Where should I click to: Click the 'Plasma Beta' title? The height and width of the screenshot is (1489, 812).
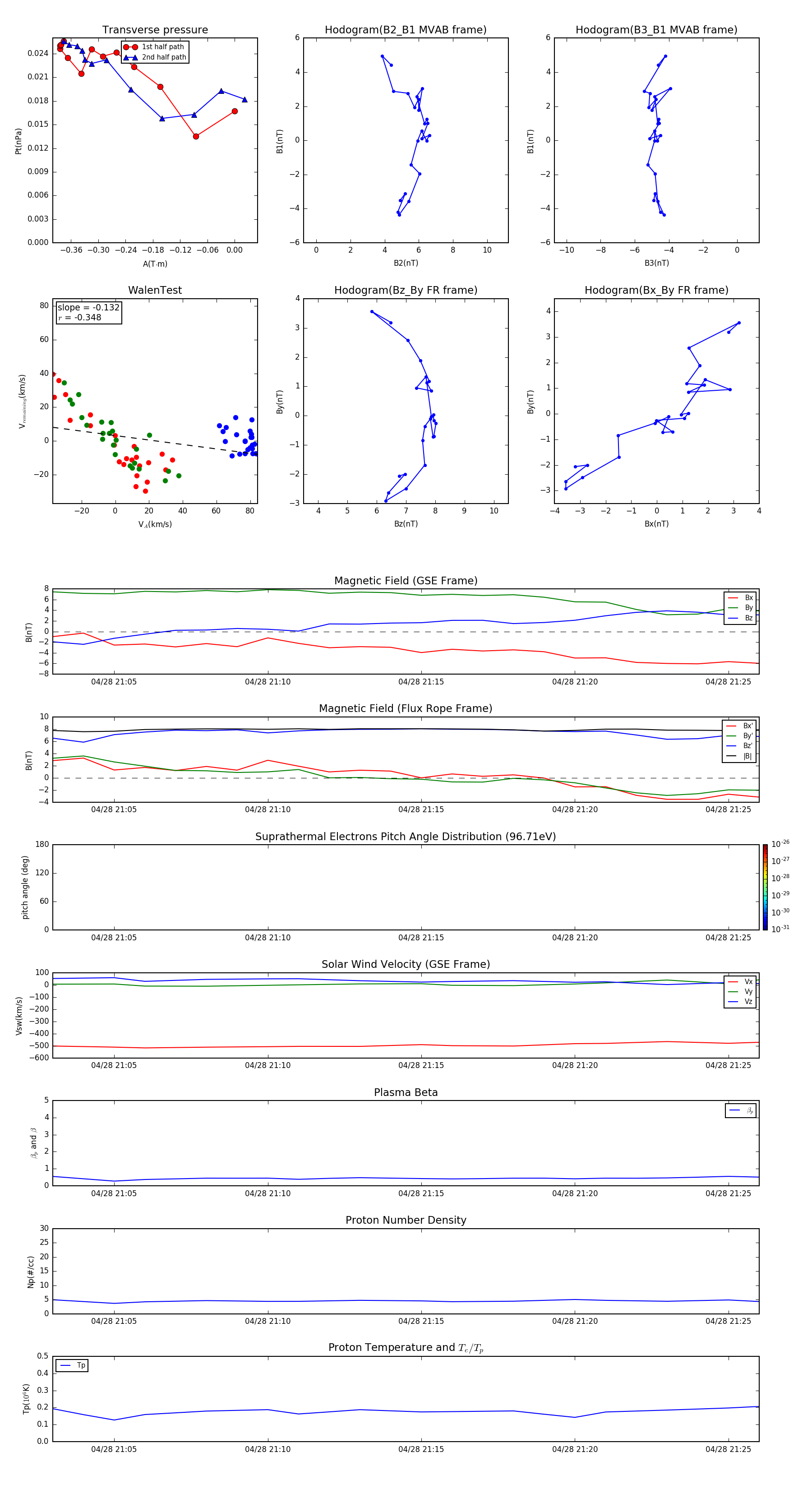tap(406, 1092)
